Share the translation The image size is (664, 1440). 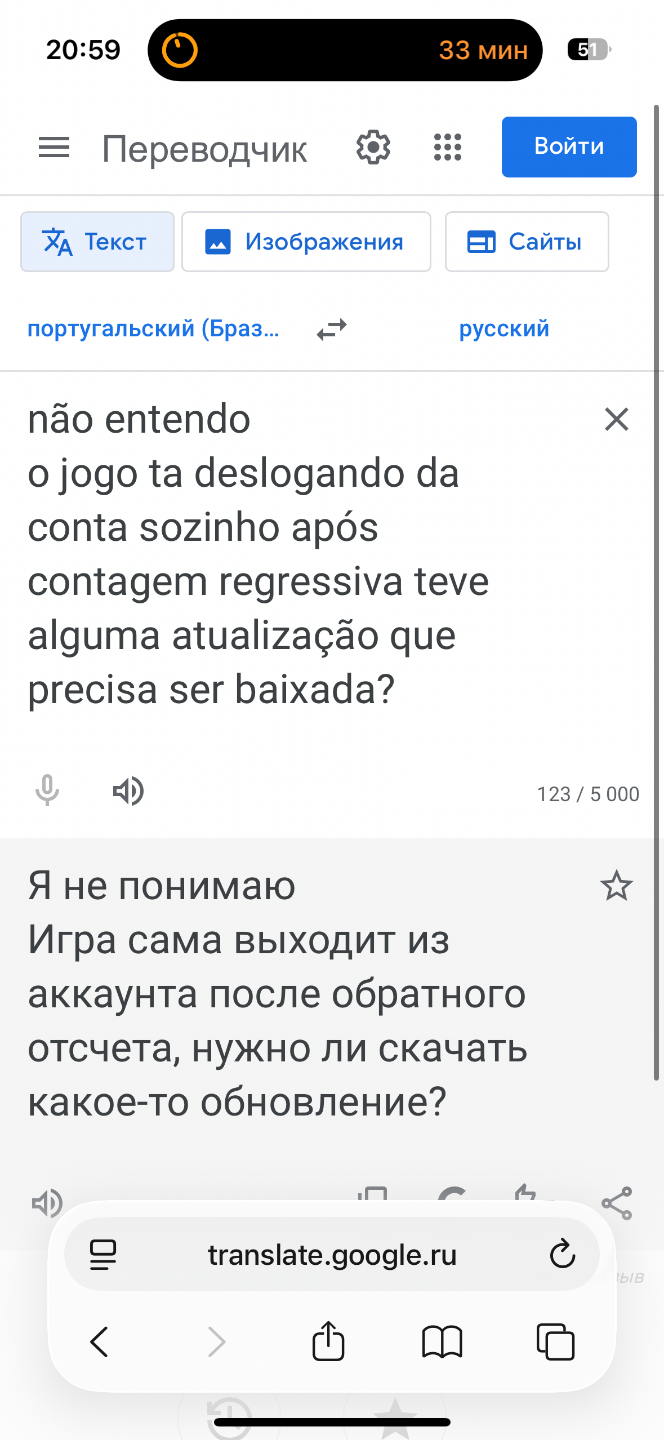coord(617,1202)
